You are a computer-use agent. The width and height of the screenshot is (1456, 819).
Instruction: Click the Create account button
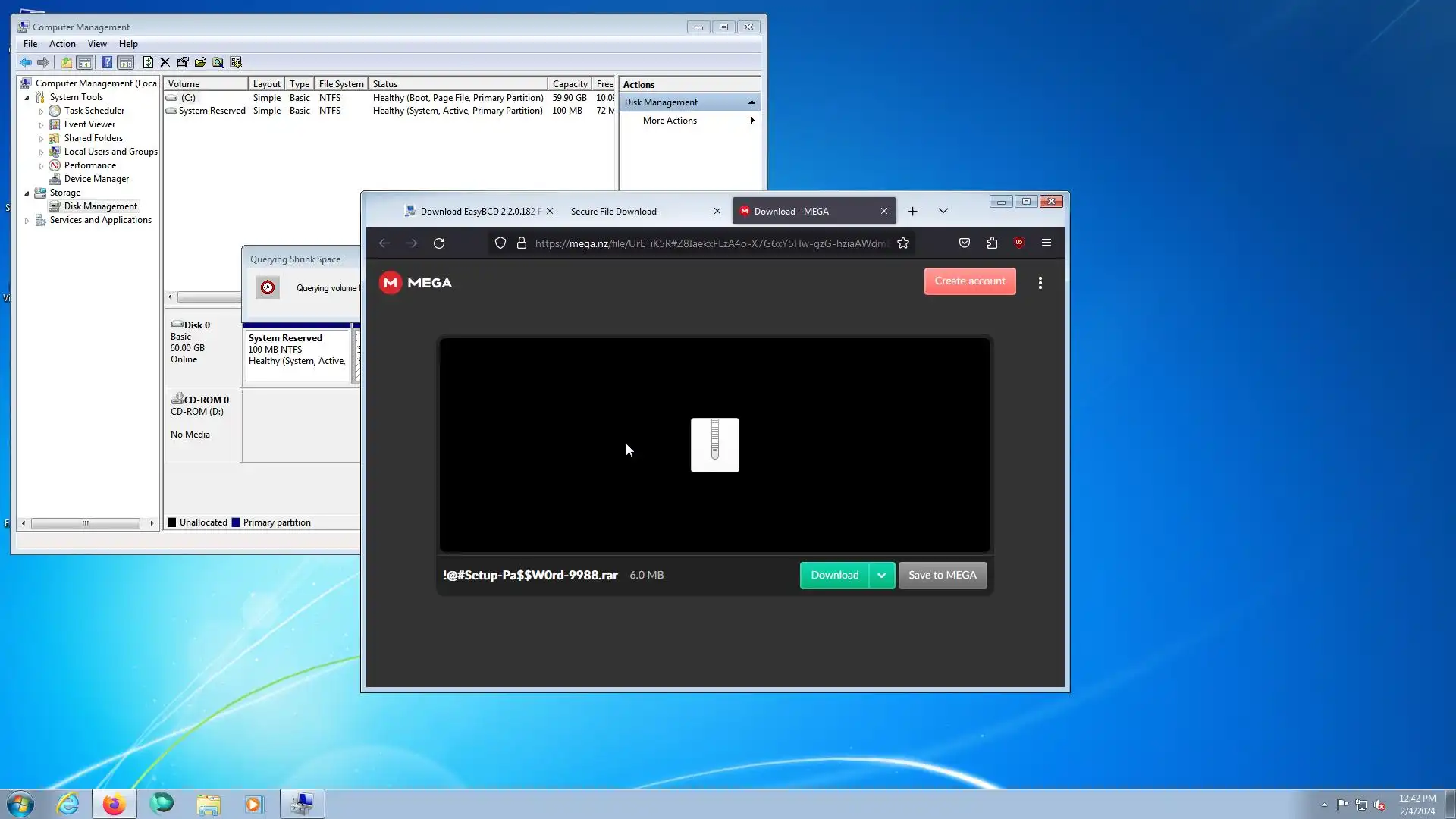[x=969, y=281]
